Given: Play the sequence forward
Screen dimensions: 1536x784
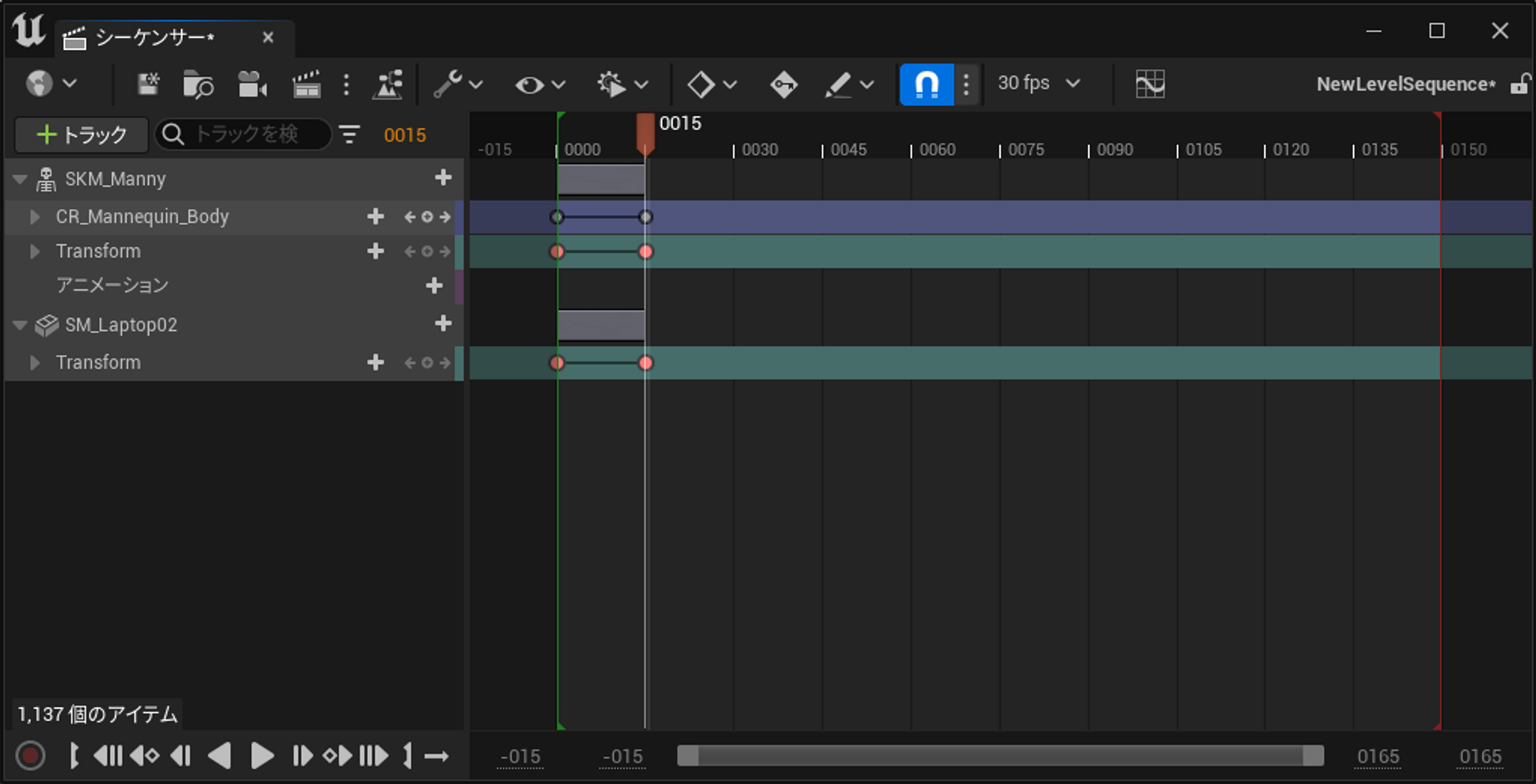Looking at the screenshot, I should coord(262,756).
